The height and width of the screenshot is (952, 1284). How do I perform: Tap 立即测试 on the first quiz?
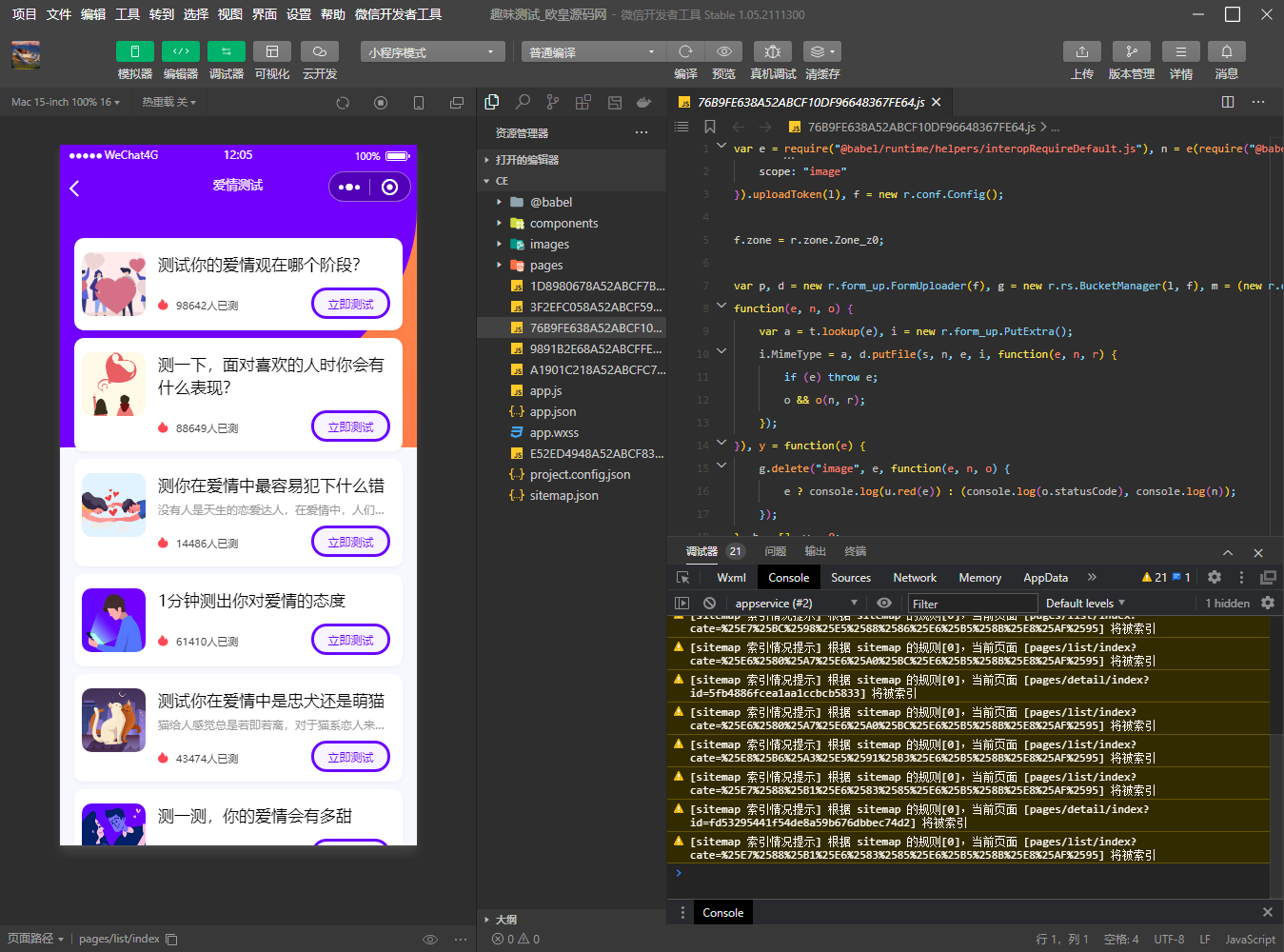(351, 304)
